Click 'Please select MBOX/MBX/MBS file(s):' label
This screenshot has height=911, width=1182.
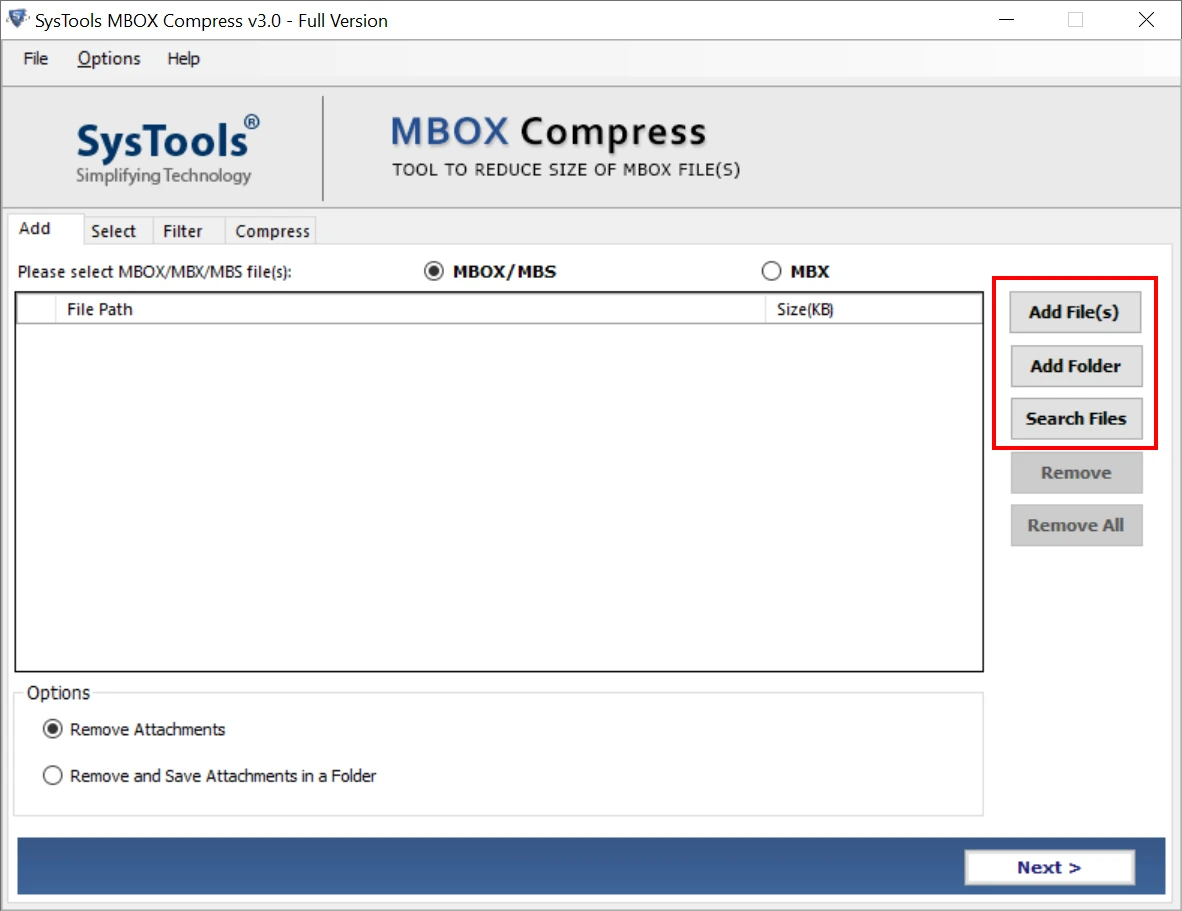point(155,272)
